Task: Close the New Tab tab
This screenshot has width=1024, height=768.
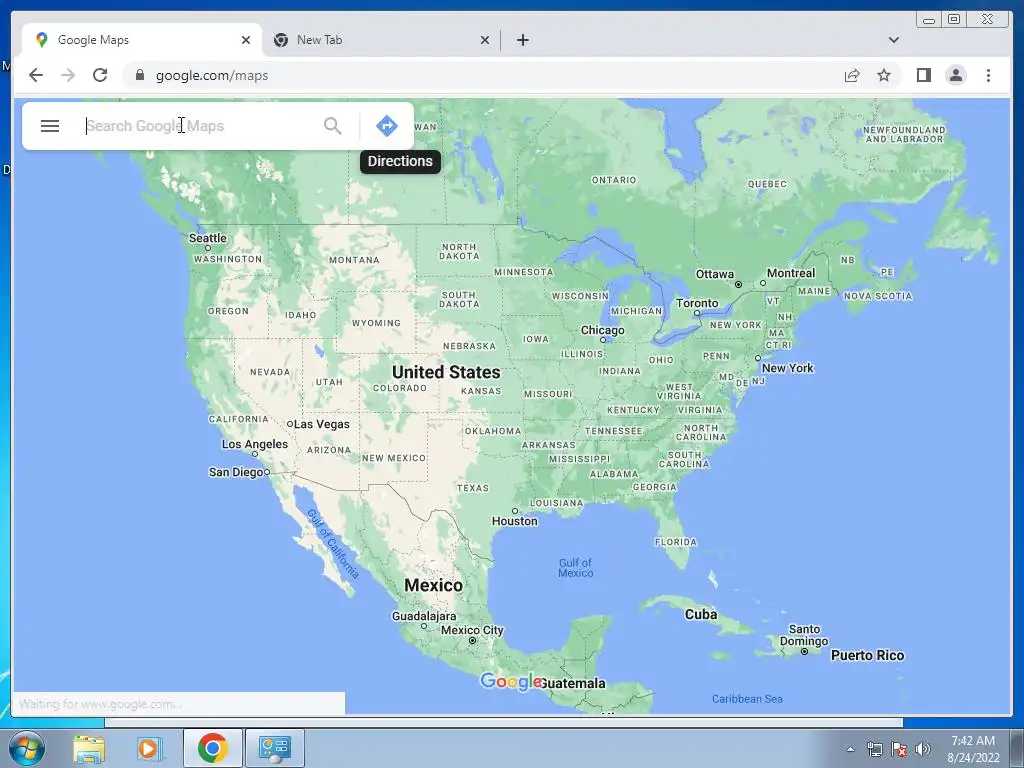Action: 485,40
